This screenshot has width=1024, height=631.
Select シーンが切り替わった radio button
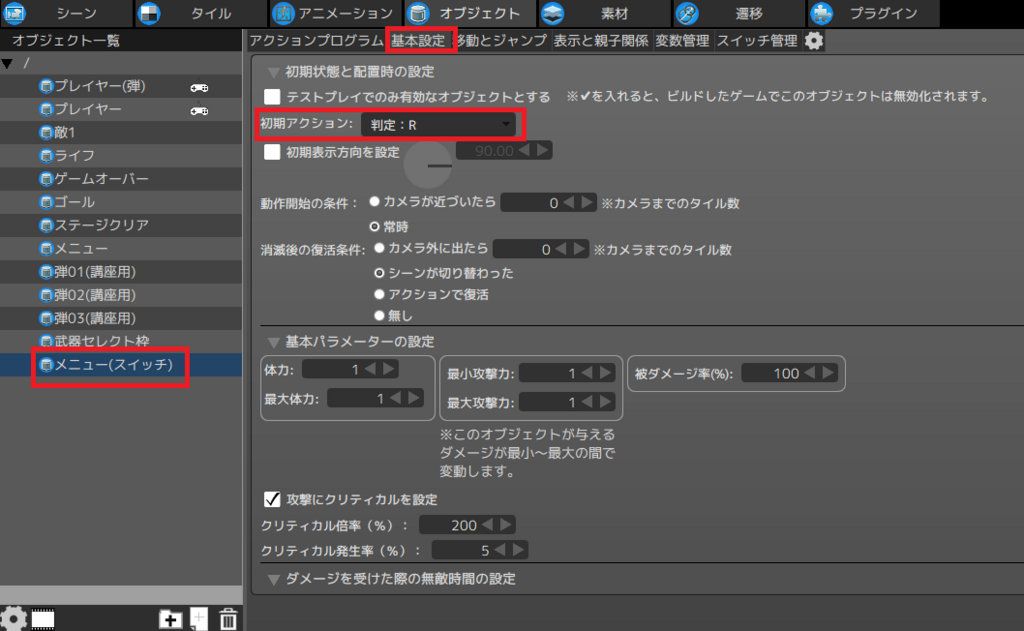(379, 273)
